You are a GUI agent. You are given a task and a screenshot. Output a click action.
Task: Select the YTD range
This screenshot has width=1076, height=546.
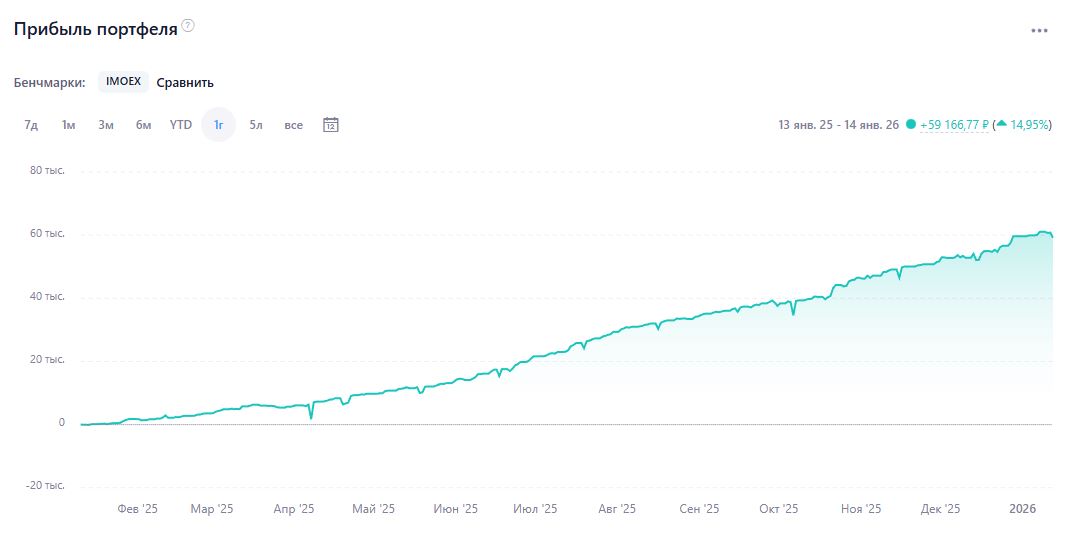coord(181,125)
